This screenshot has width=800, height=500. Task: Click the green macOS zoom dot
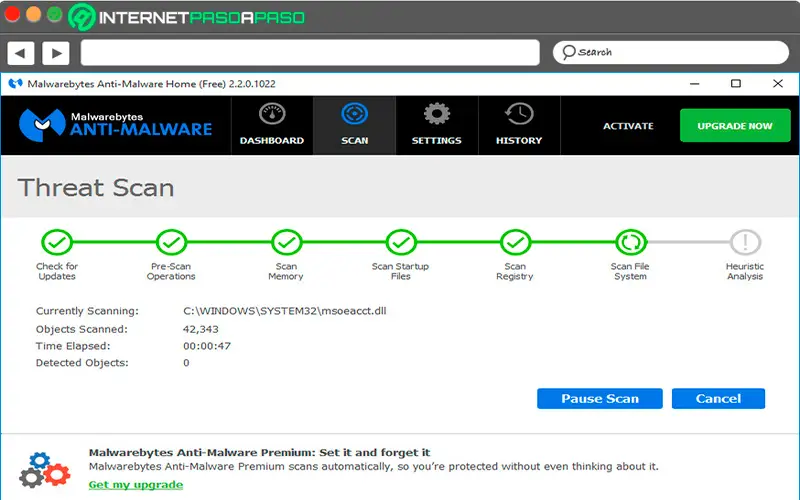[x=55, y=14]
